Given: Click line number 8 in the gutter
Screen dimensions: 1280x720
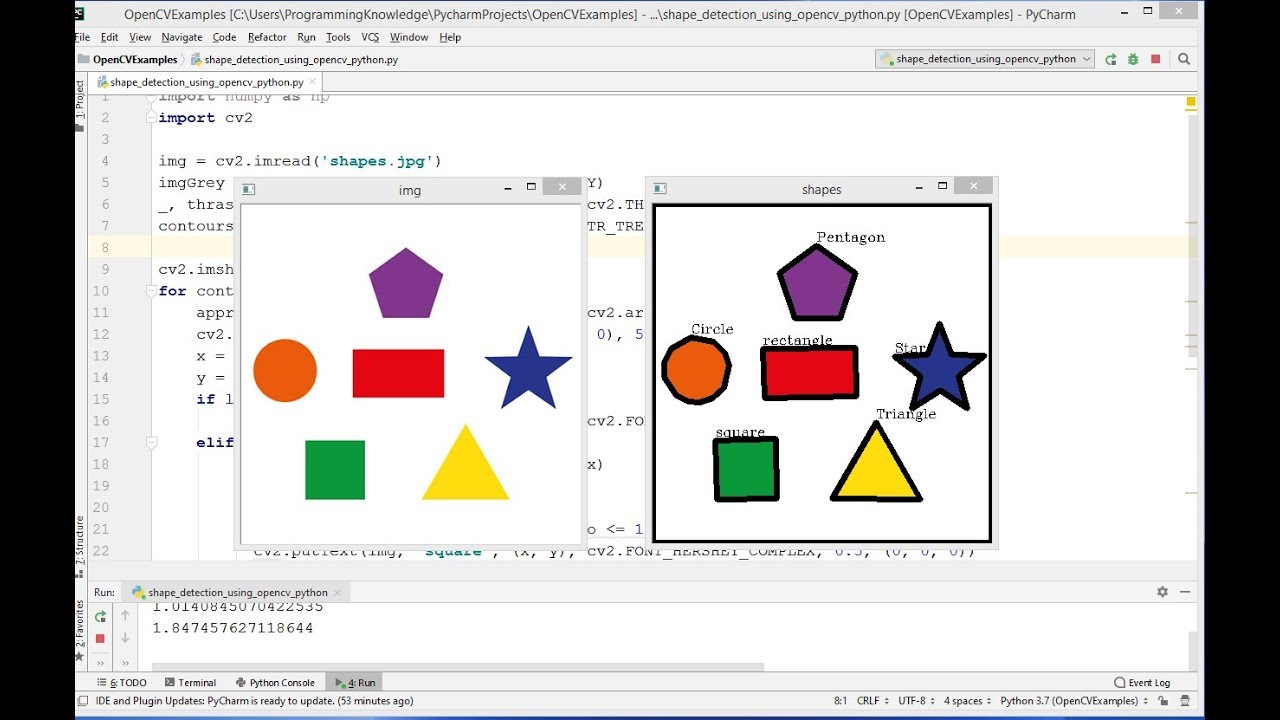Looking at the screenshot, I should (x=105, y=247).
